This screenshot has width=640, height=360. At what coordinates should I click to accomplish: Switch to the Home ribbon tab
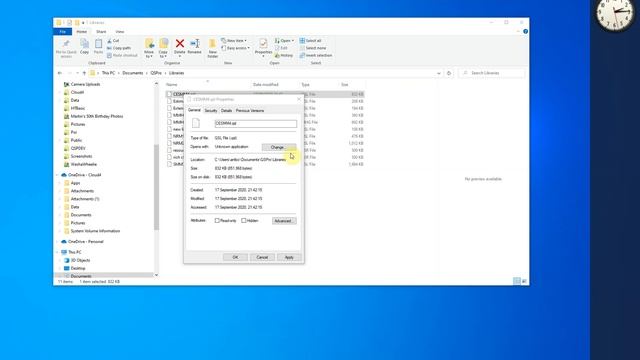click(x=82, y=31)
